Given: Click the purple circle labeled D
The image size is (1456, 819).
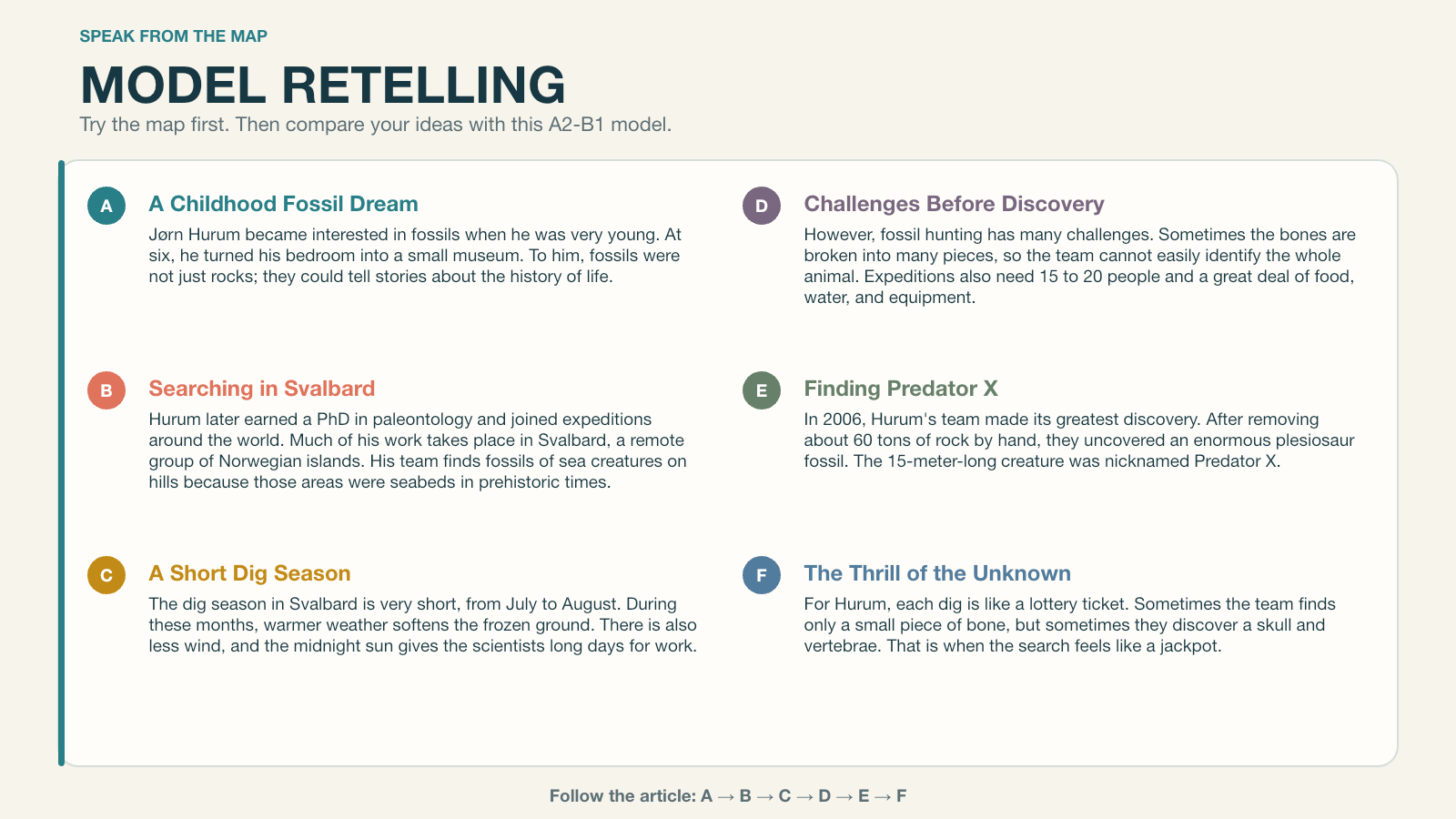Looking at the screenshot, I should coord(762,206).
